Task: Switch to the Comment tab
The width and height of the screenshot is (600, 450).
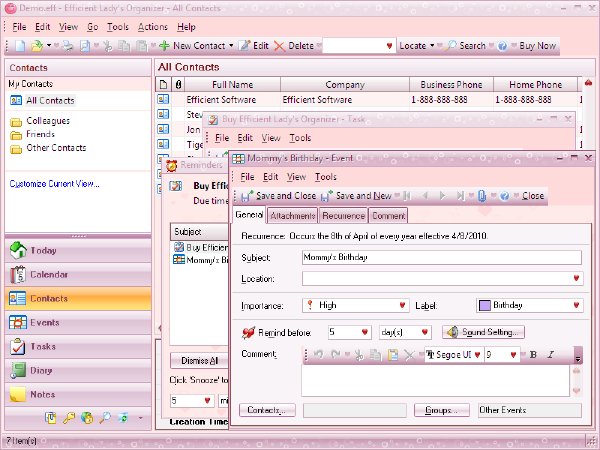Action: pos(388,216)
